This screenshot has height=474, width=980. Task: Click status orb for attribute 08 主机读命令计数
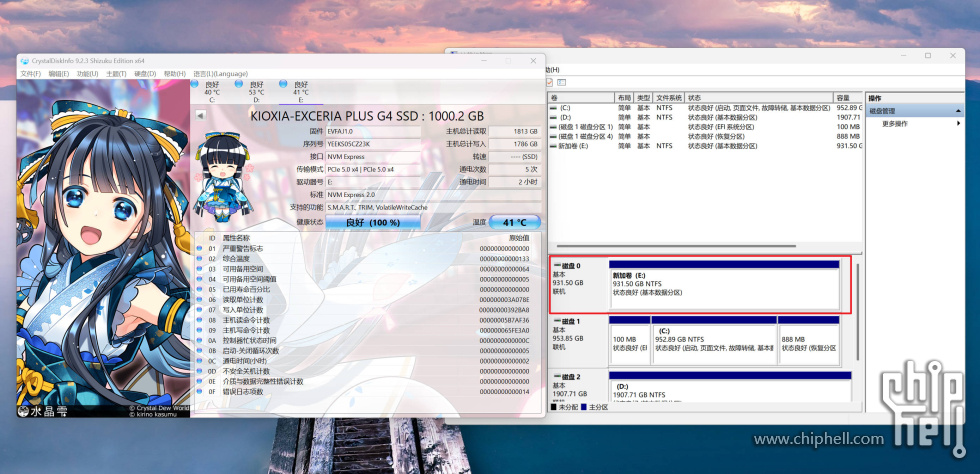[200, 320]
